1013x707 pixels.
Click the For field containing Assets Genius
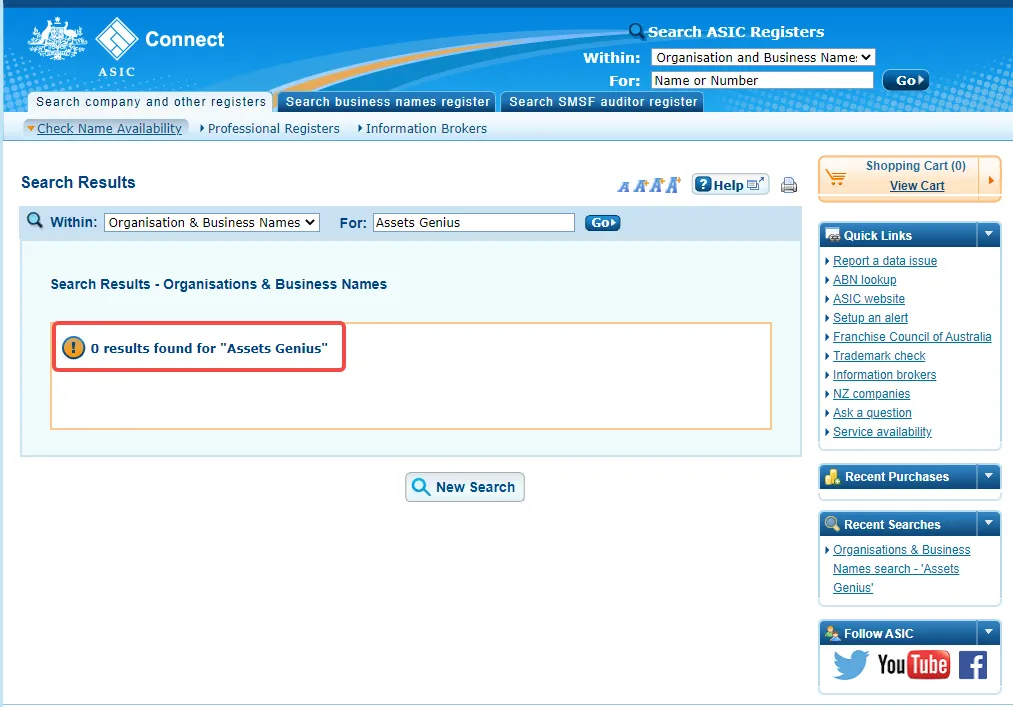coord(474,222)
